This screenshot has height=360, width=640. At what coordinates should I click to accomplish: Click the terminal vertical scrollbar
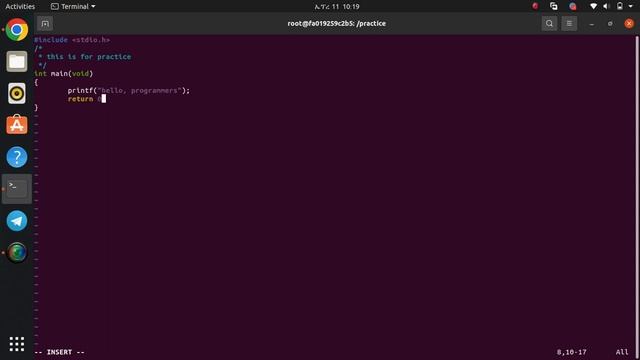pyautogui.click(x=637, y=197)
